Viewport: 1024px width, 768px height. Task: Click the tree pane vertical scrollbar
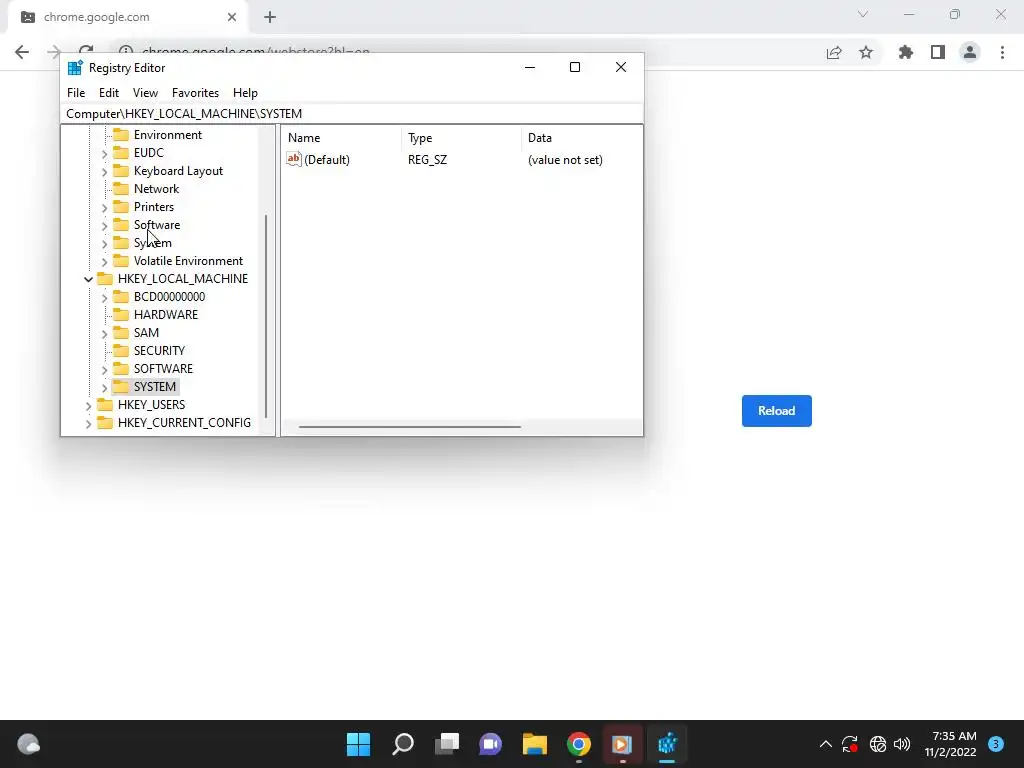point(266,316)
